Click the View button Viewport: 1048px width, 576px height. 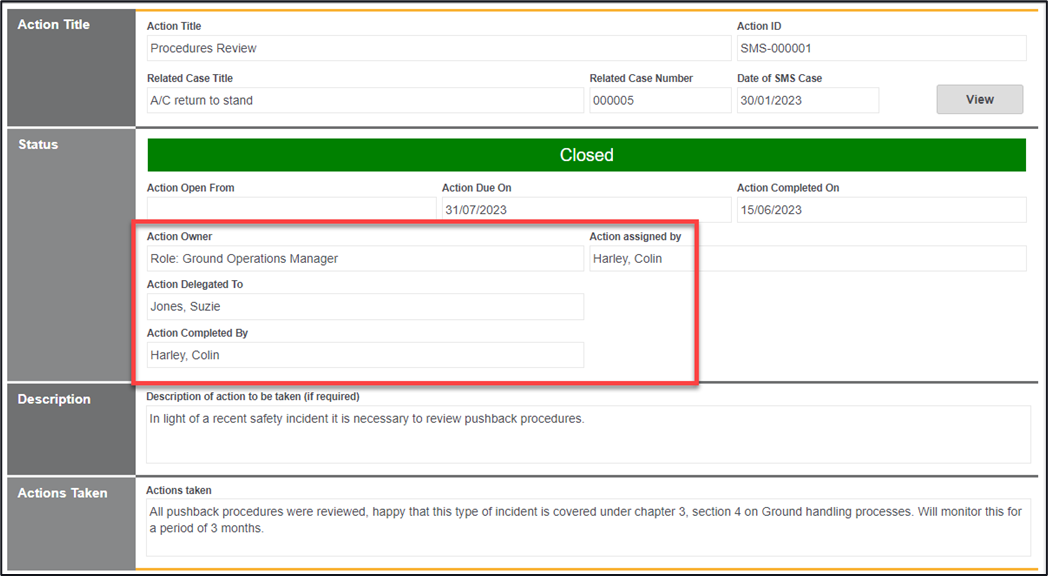pos(979,99)
